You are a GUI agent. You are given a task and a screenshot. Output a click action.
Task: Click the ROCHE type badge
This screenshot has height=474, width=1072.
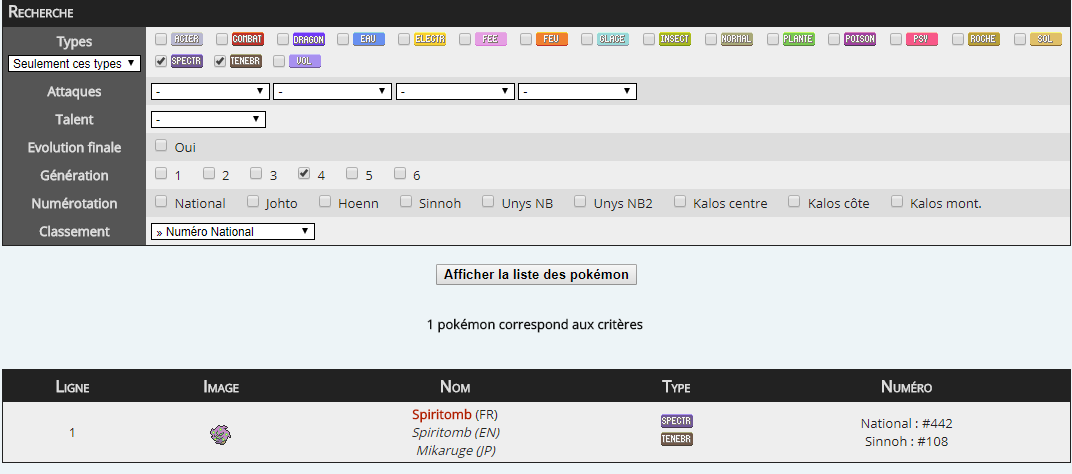pos(984,39)
